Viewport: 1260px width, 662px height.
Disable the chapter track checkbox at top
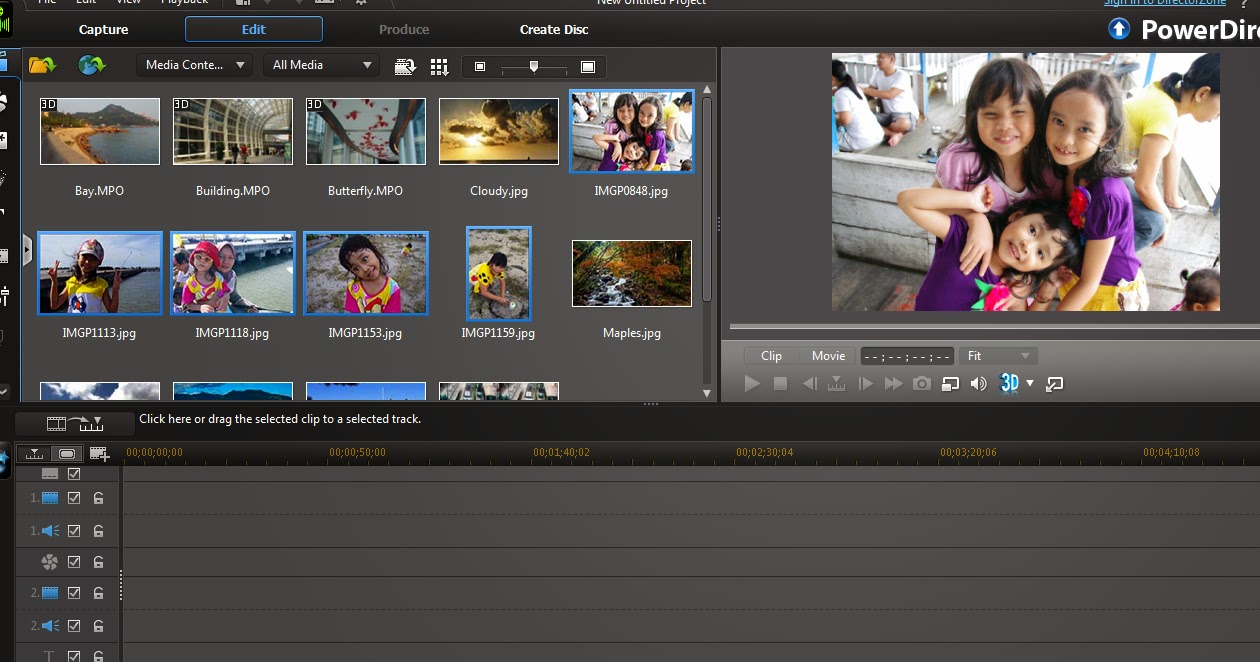74,474
